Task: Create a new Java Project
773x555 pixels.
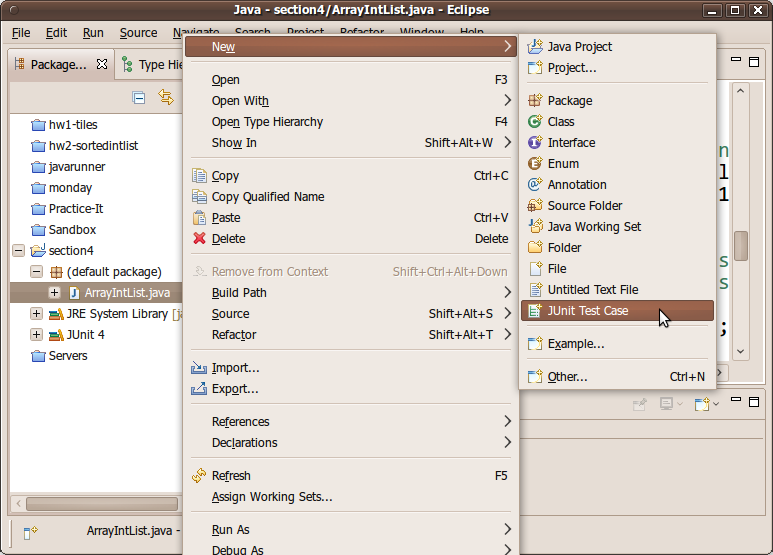Action: (579, 47)
